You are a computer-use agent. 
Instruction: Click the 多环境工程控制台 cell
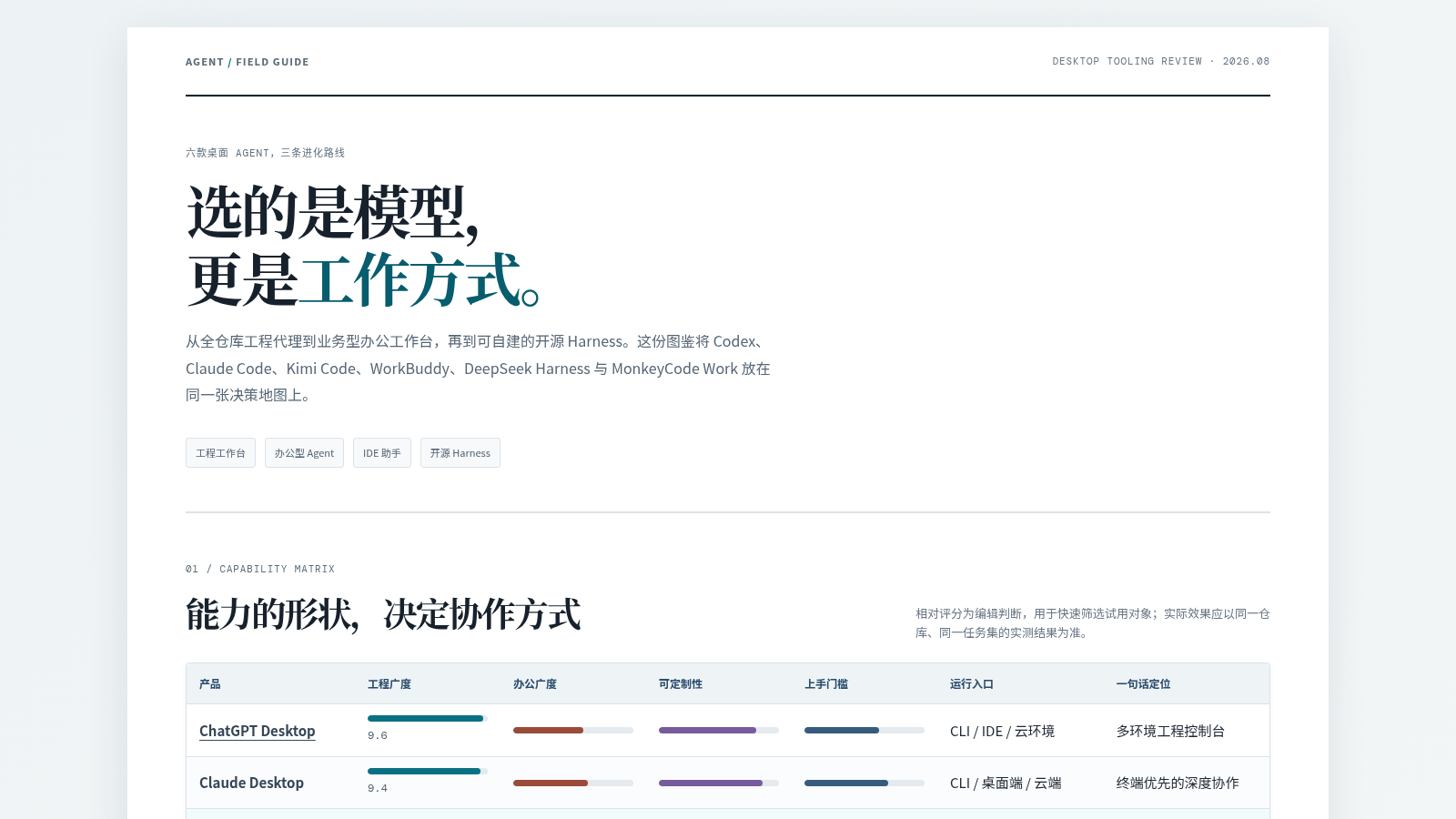coord(1170,731)
